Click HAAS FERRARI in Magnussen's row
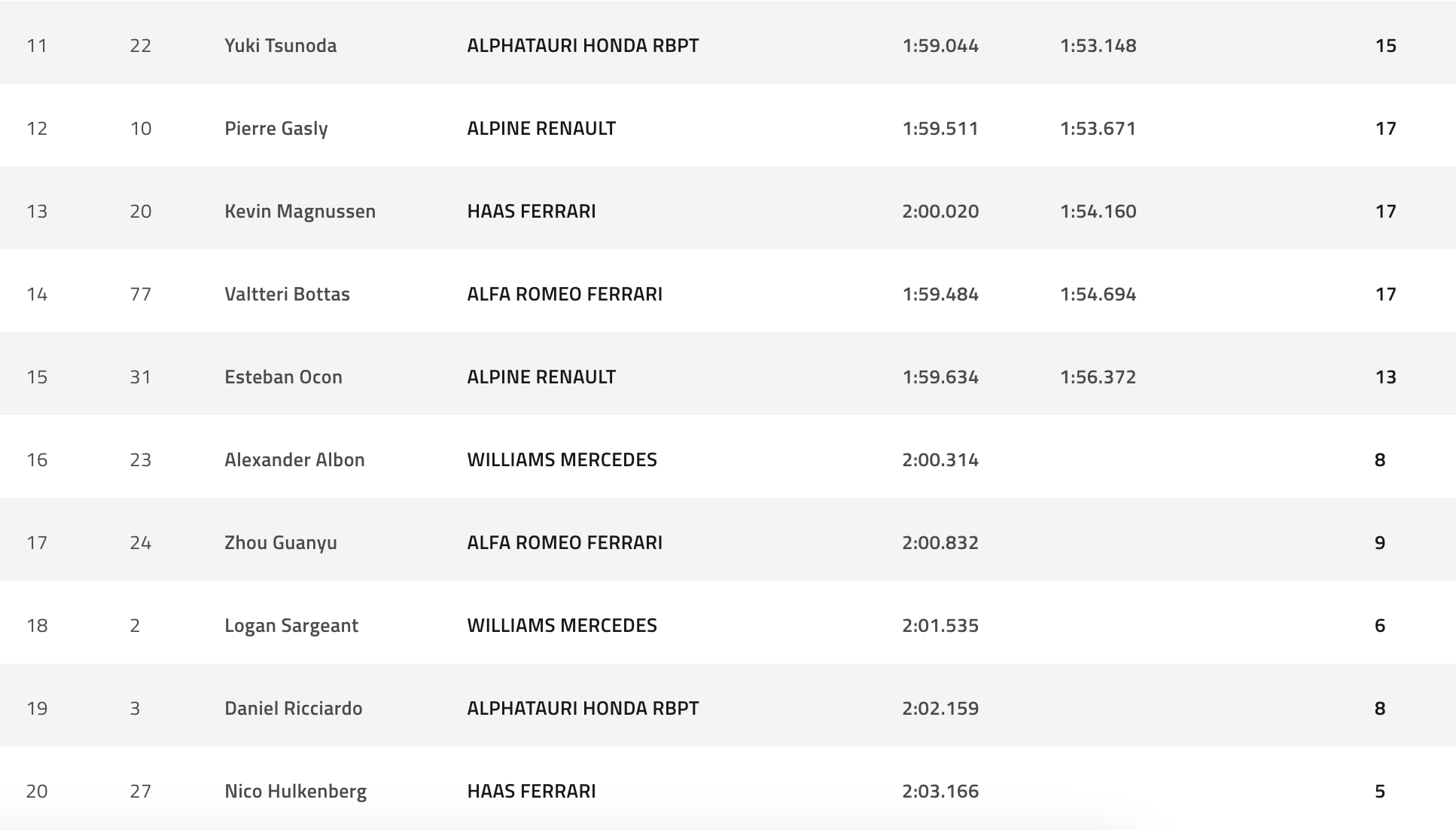Image resolution: width=1456 pixels, height=830 pixels. point(531,211)
